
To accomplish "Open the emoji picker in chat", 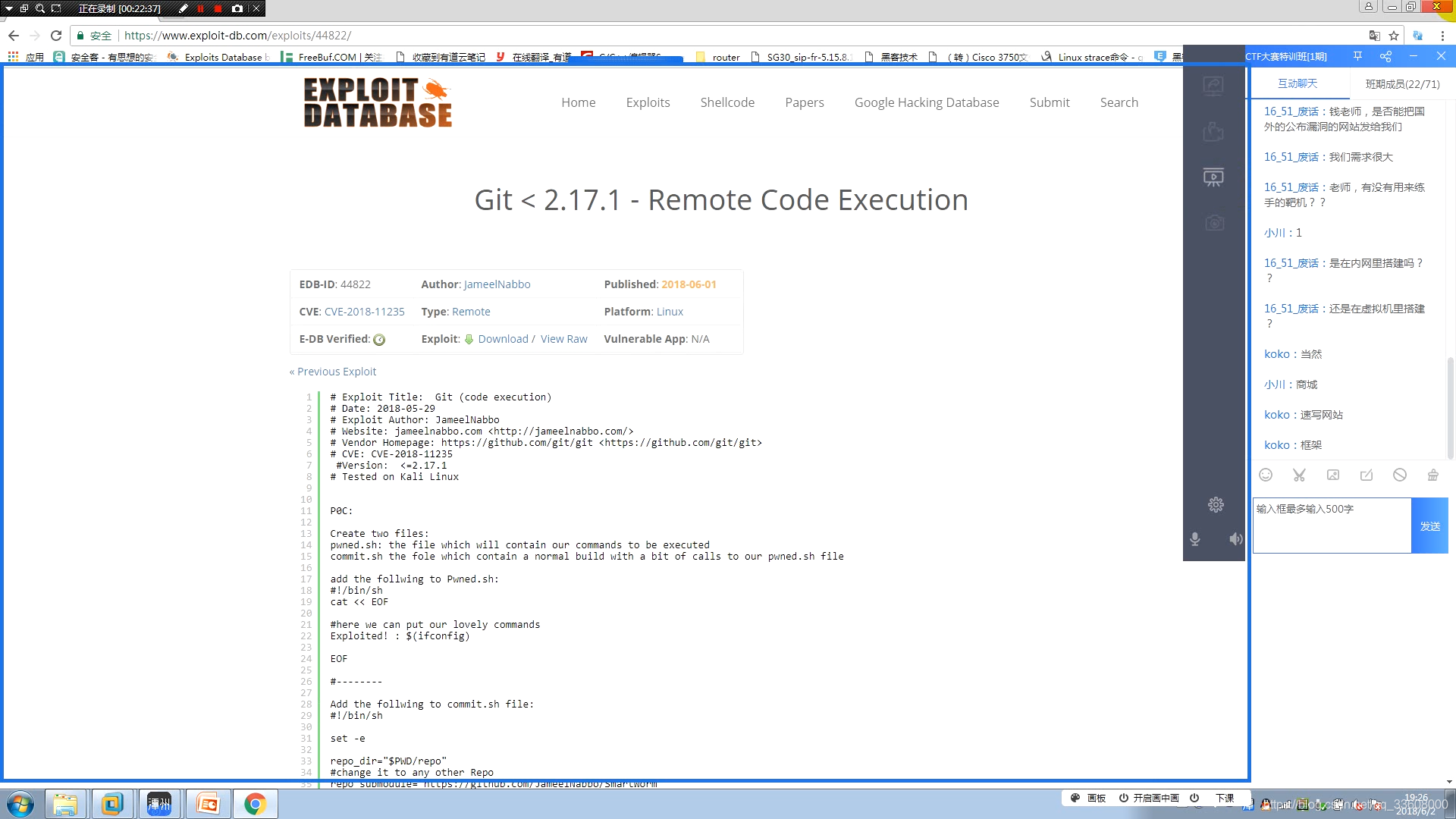I will point(1266,475).
